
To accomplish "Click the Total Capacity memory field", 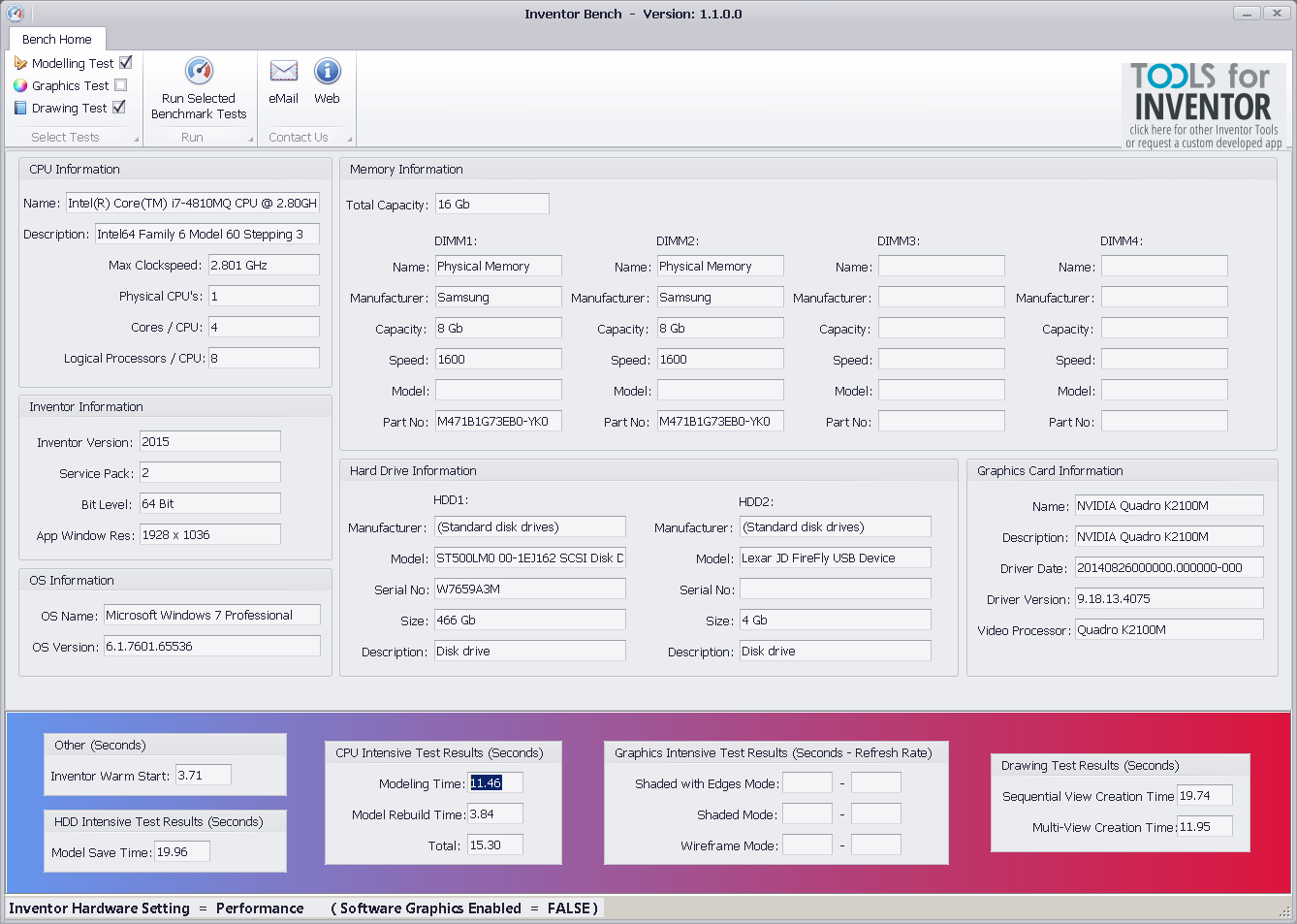I will 492,205.
